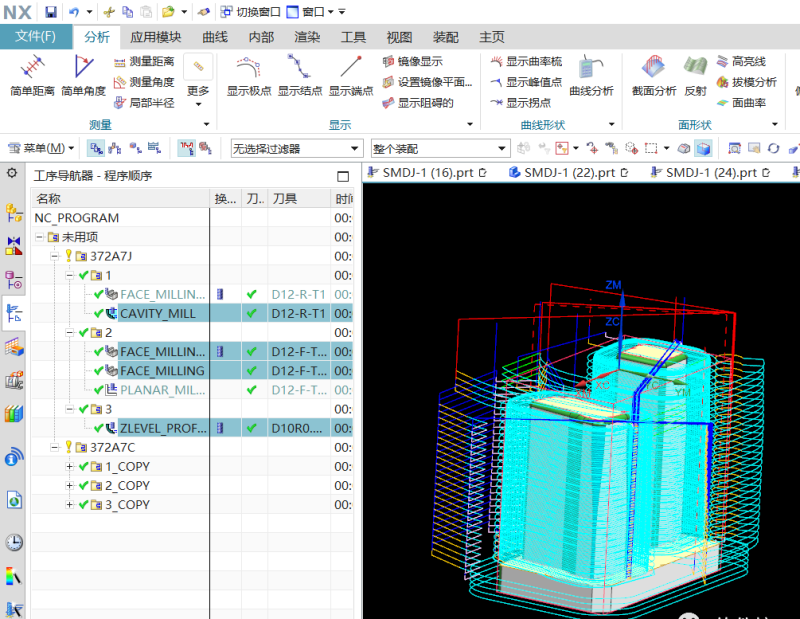The width and height of the screenshot is (800, 619).
Task: Switch to the 装配 ribbon tab
Action: [445, 37]
